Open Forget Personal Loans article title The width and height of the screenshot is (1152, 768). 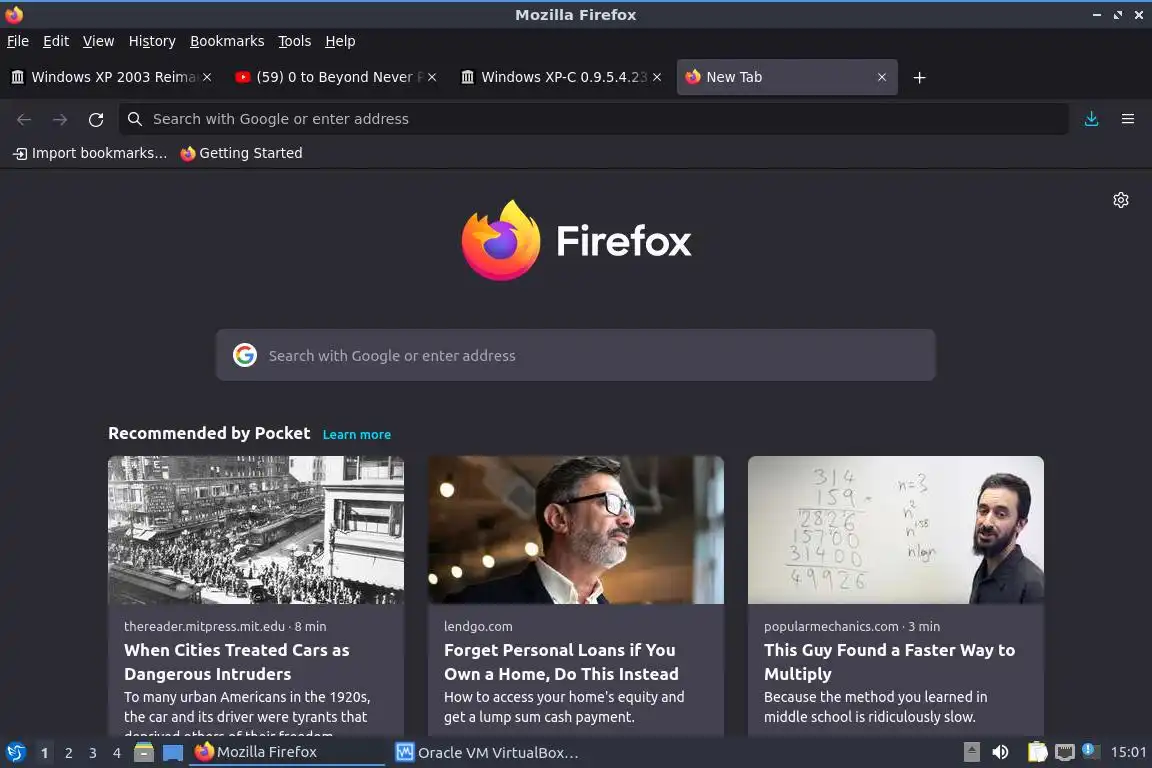pos(561,662)
